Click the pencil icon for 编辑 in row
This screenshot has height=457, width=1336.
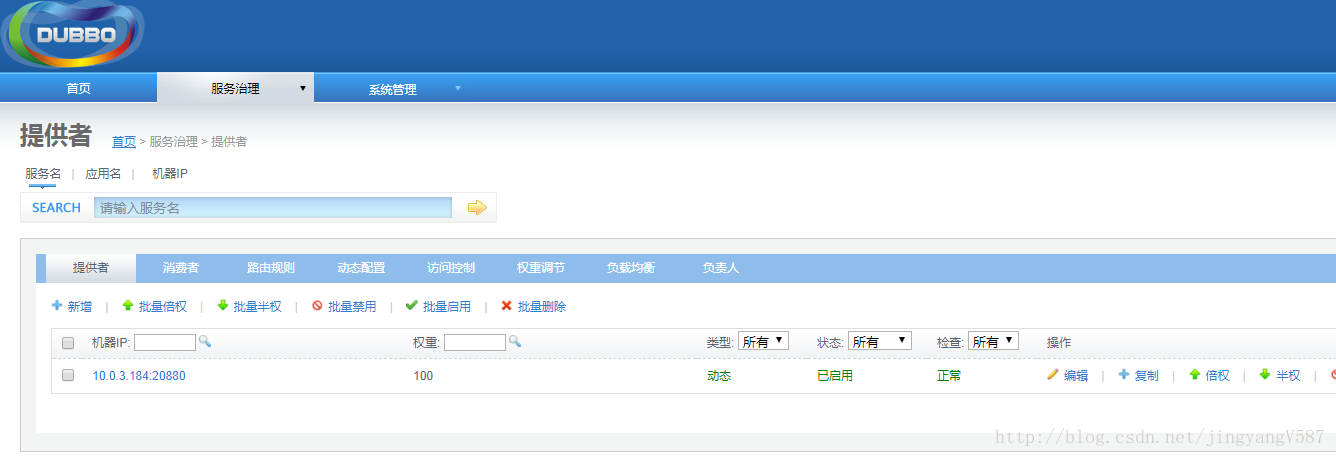[x=1052, y=375]
